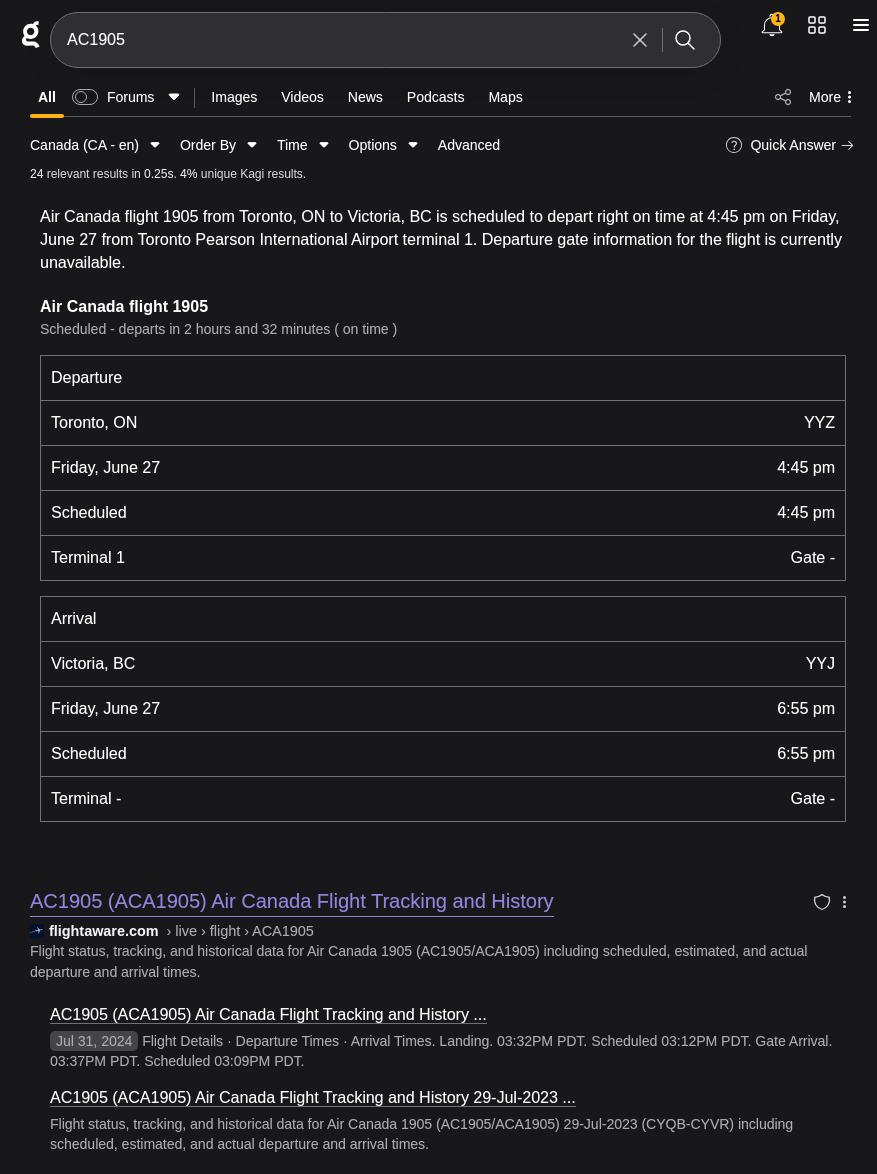Switch to the Images tab
Screen dimensions: 877x1174
click(x=234, y=97)
